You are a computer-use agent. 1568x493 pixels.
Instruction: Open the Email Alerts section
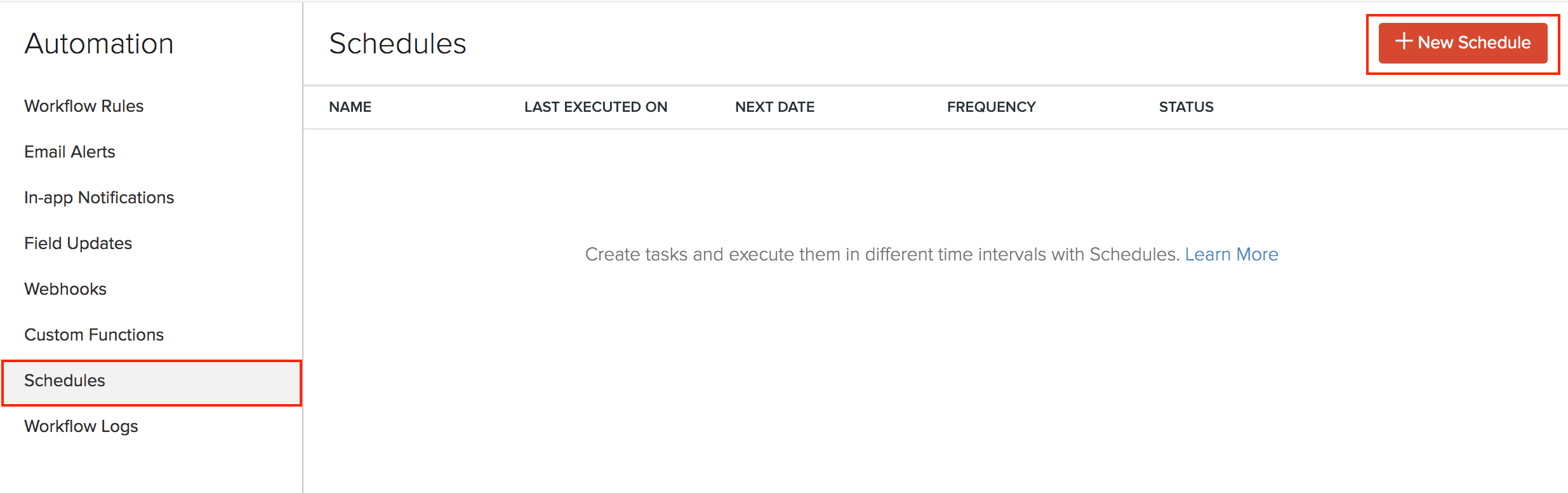(x=70, y=152)
